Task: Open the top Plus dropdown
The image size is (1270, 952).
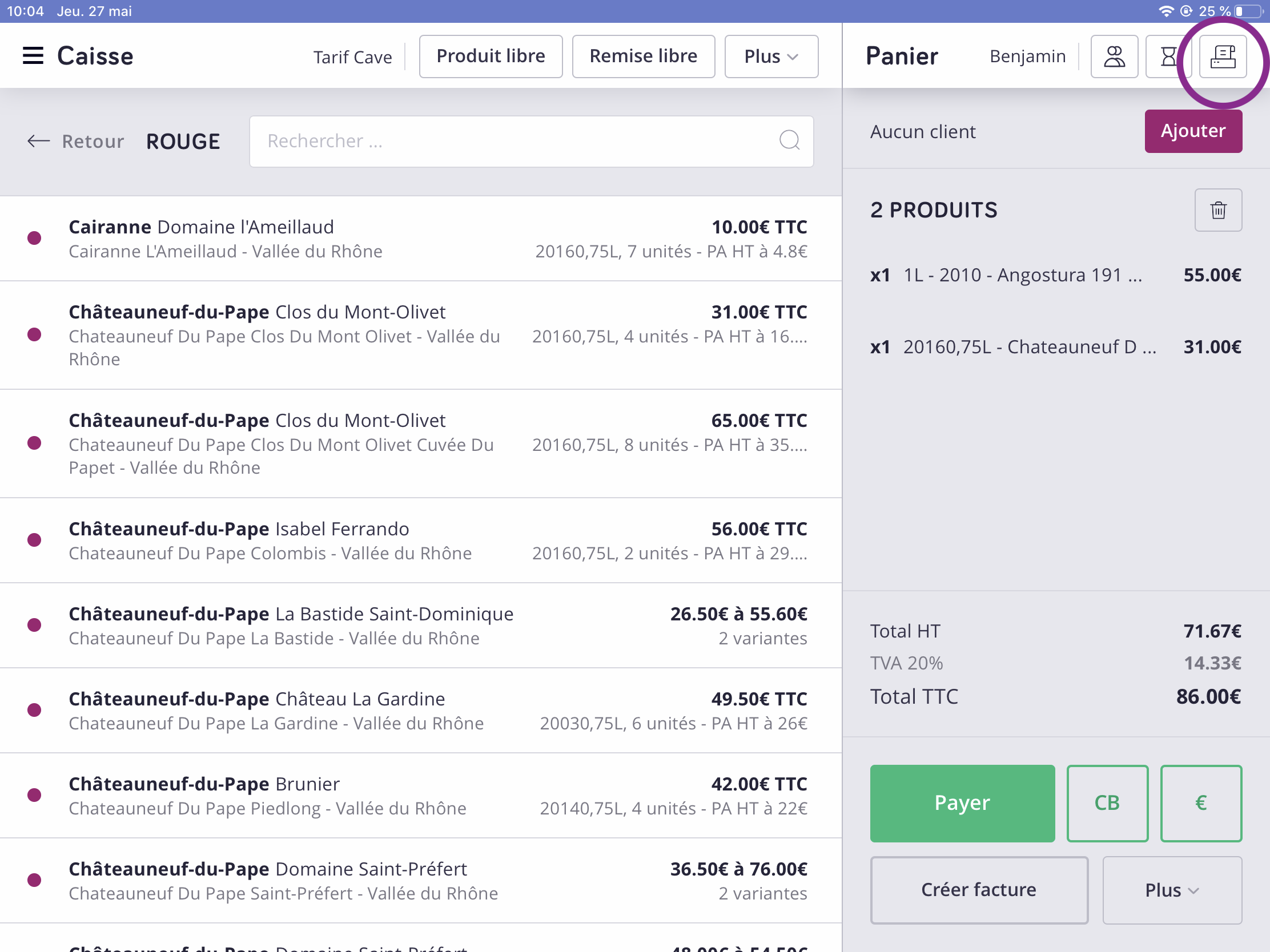Action: (771, 57)
